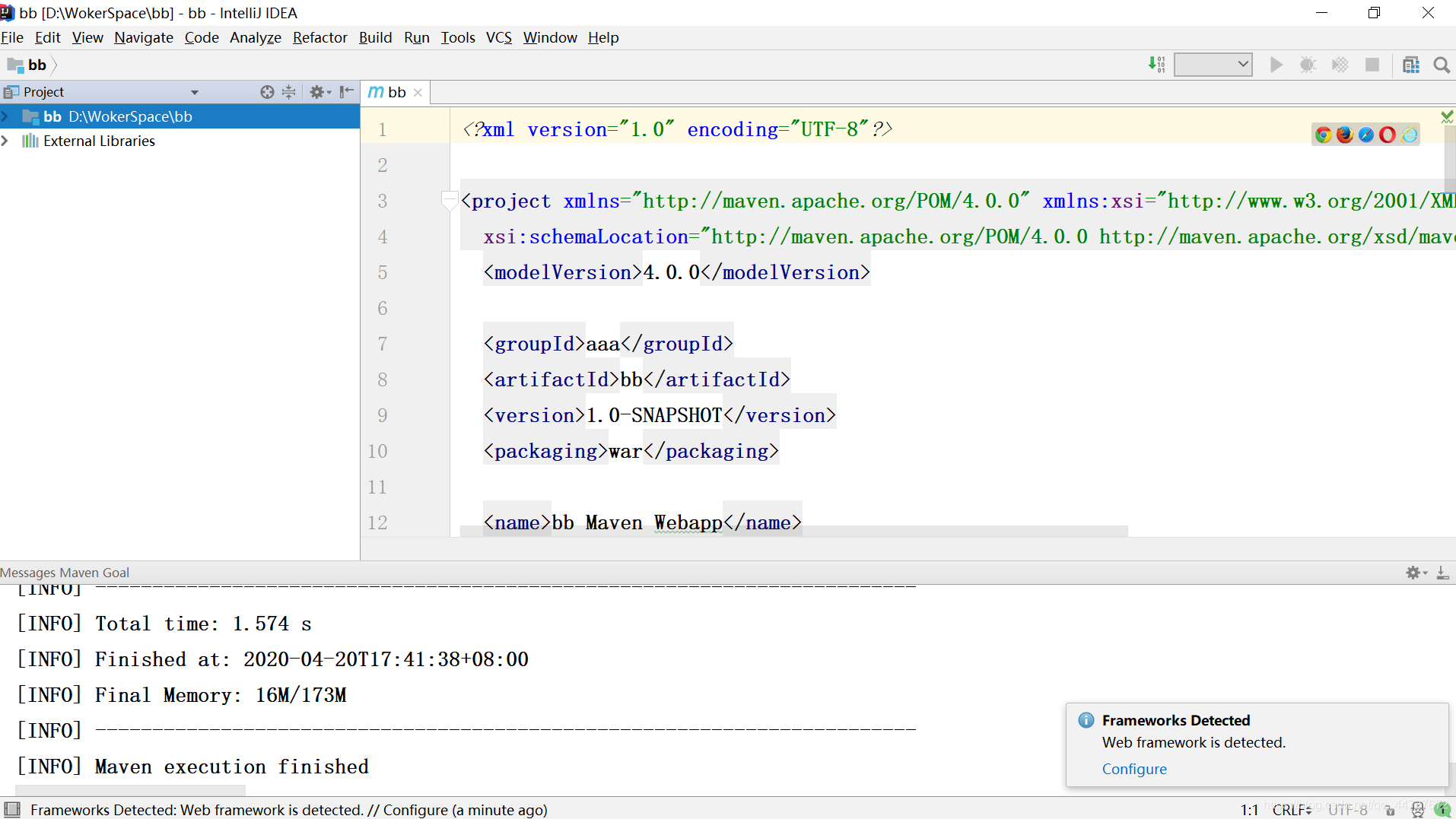
Task: Open the Project Structure icon
Action: coord(1411,65)
